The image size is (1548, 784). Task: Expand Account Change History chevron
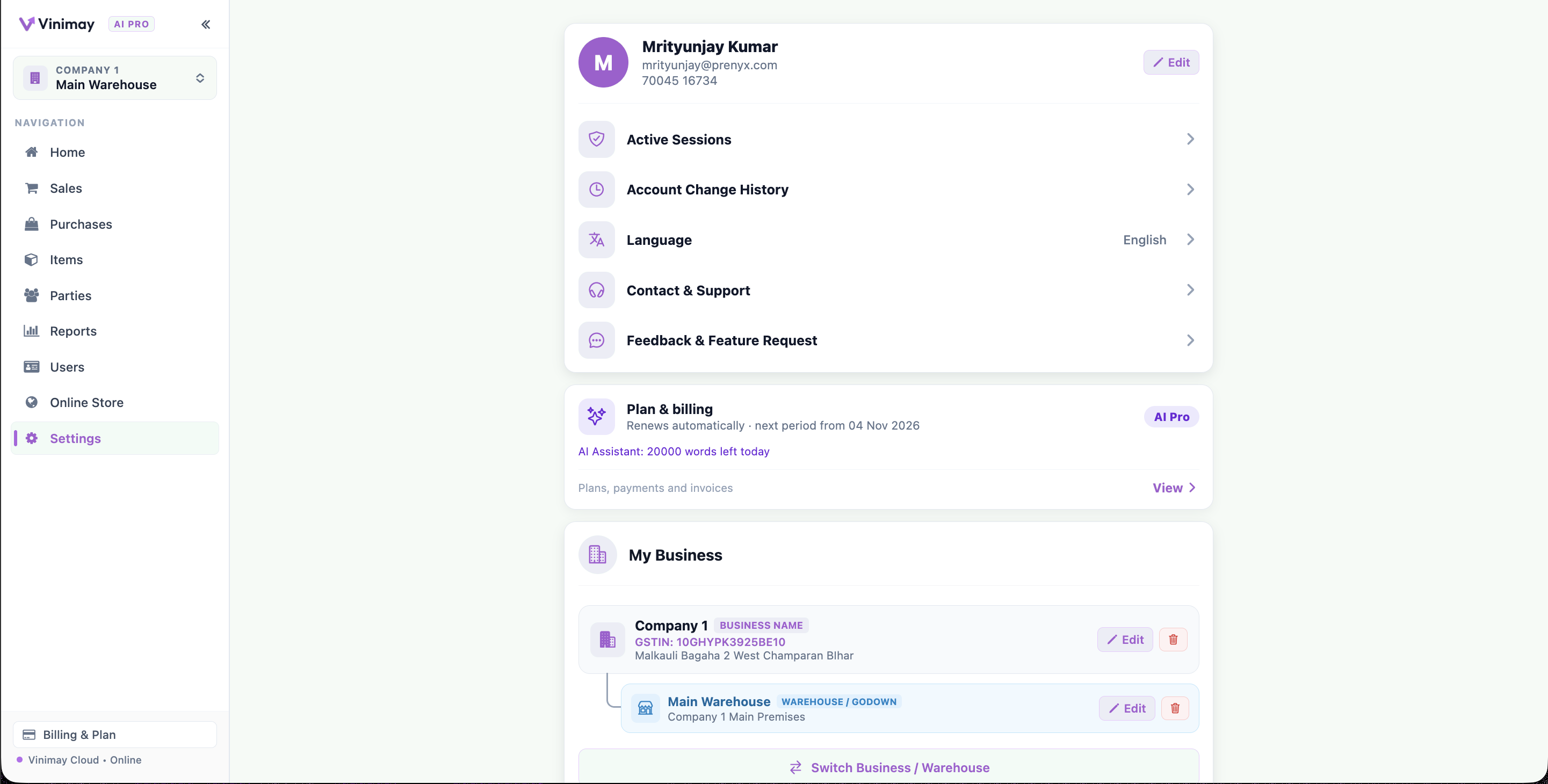[x=1190, y=190]
